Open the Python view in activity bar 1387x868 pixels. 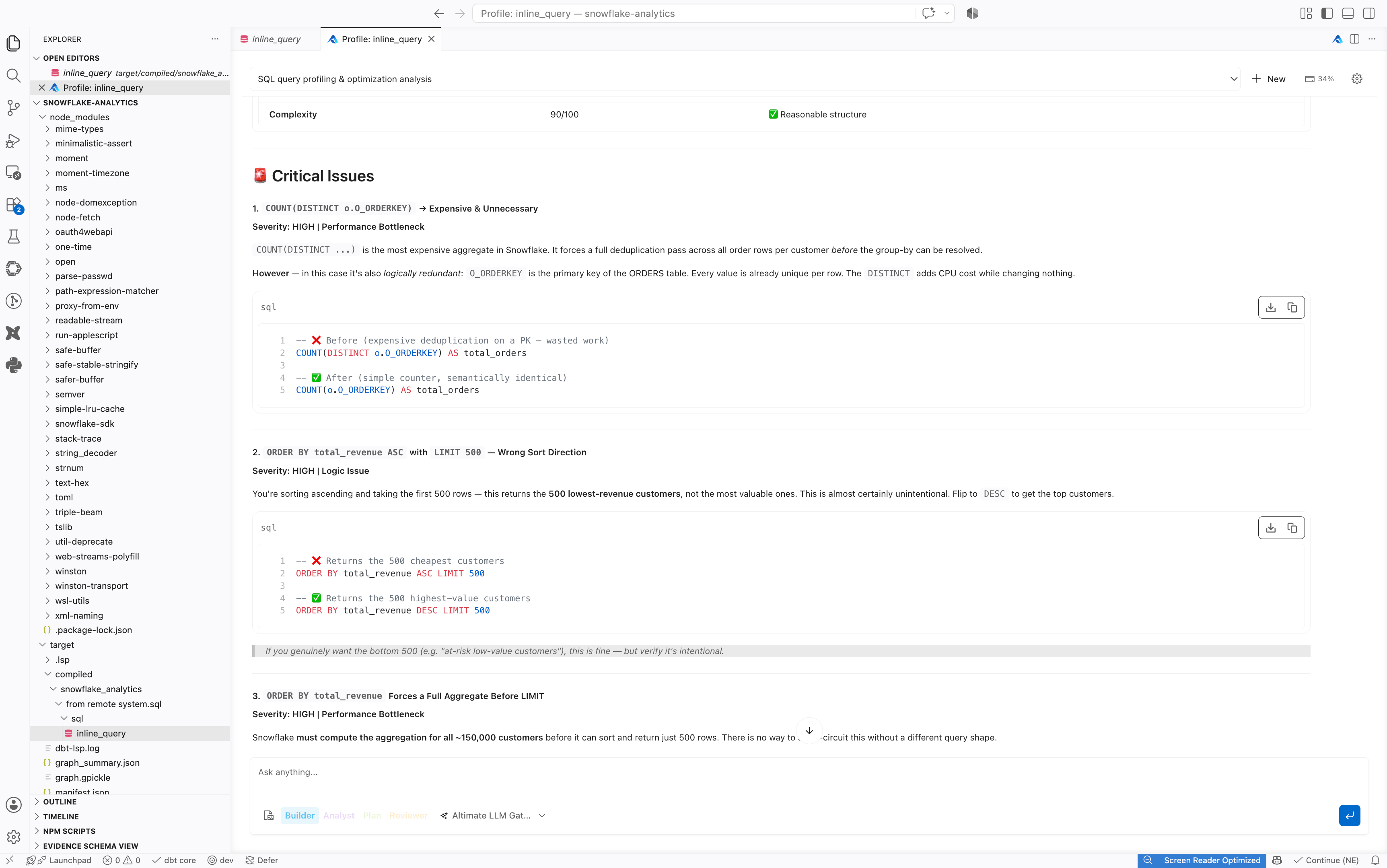pos(14,365)
